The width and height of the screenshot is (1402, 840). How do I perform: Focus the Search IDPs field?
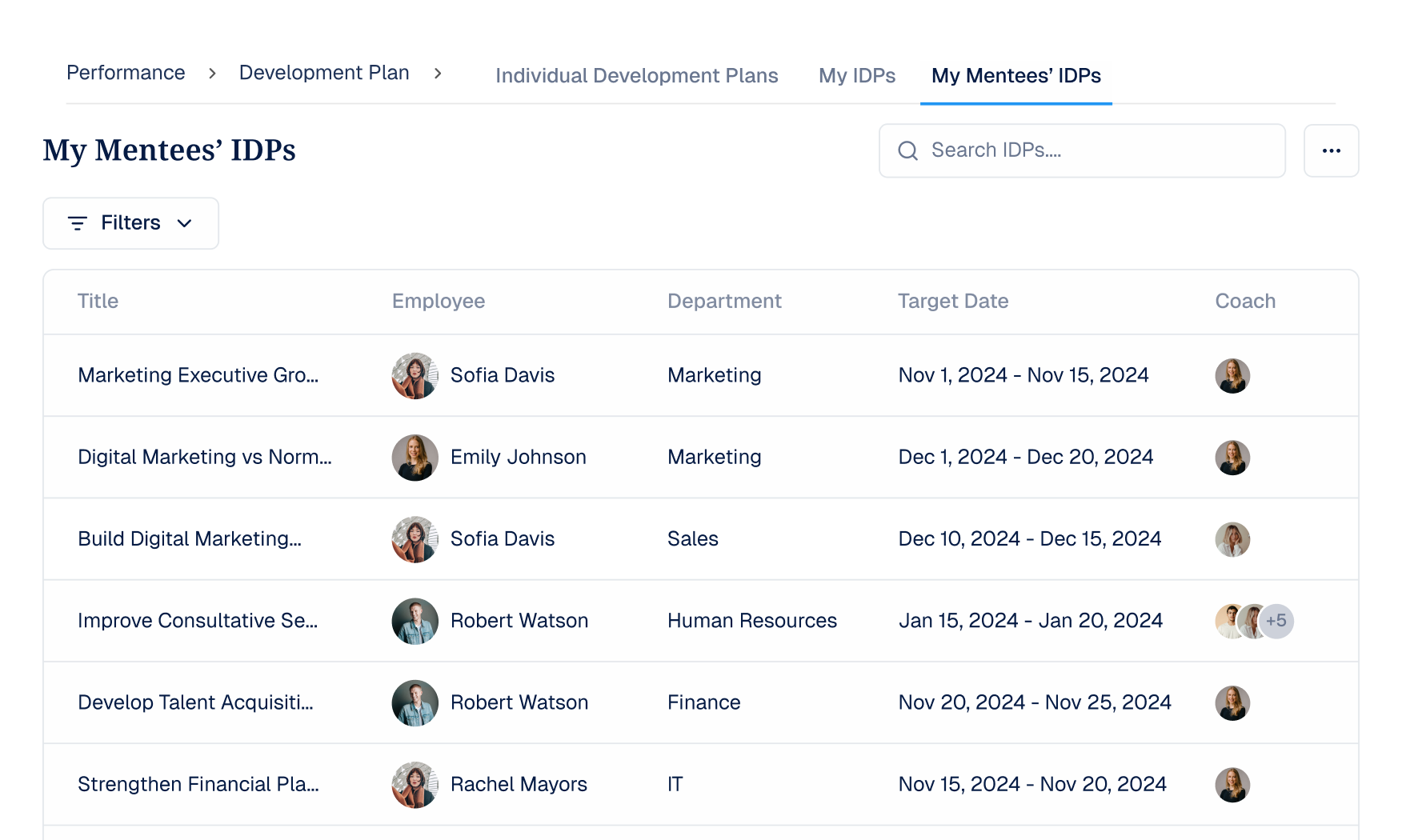[1082, 150]
